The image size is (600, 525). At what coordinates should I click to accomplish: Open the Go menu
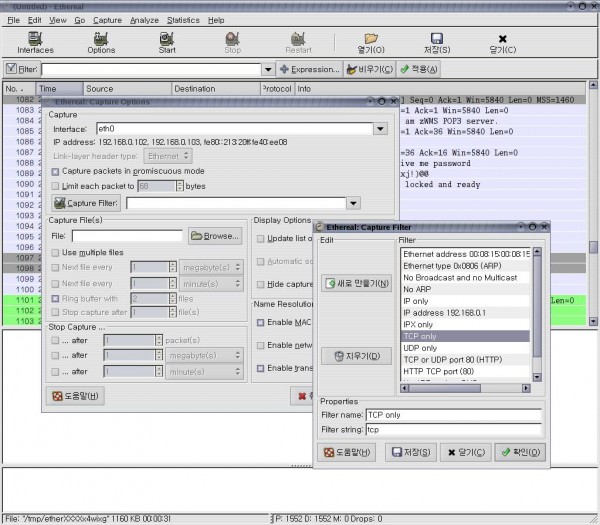coord(80,20)
